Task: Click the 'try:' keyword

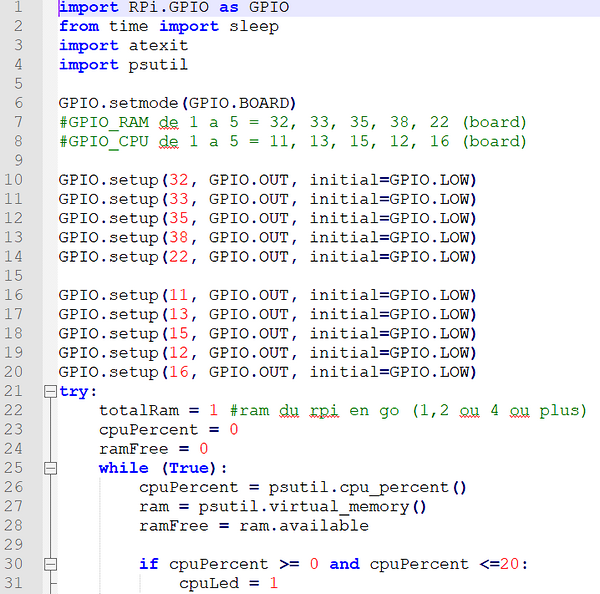Action: coord(78,392)
